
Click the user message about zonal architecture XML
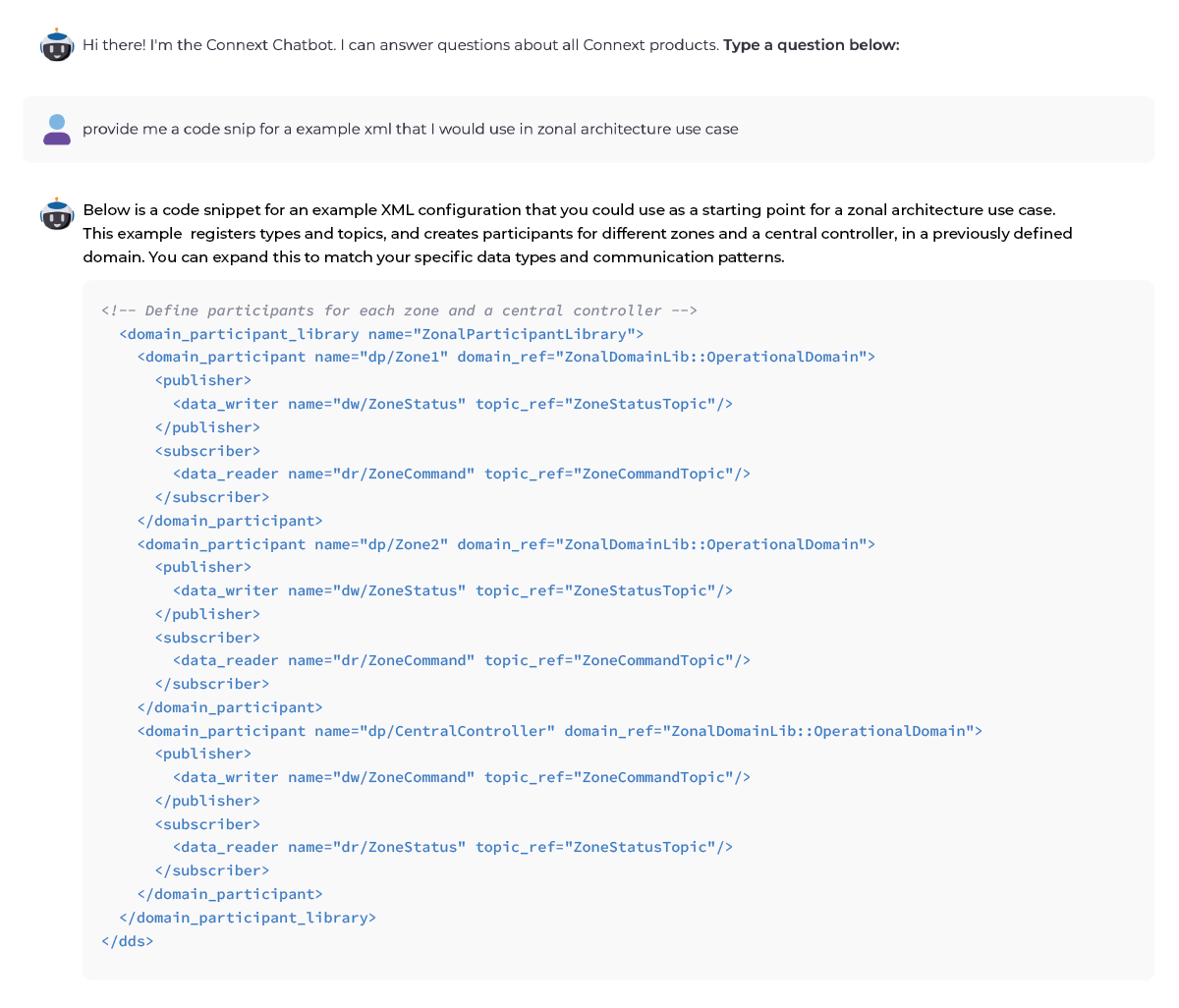click(x=410, y=129)
